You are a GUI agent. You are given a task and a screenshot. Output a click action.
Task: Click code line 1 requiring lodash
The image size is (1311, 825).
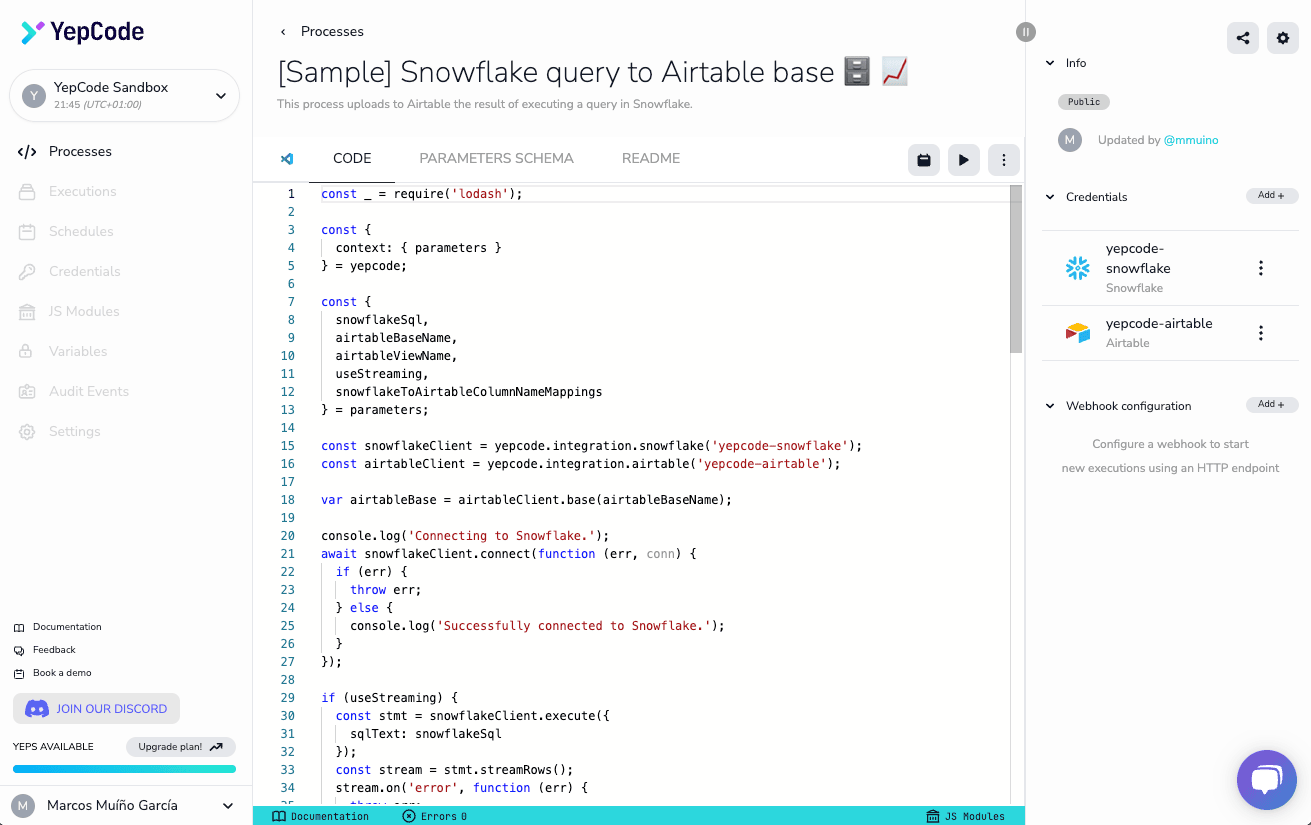pyautogui.click(x=421, y=194)
